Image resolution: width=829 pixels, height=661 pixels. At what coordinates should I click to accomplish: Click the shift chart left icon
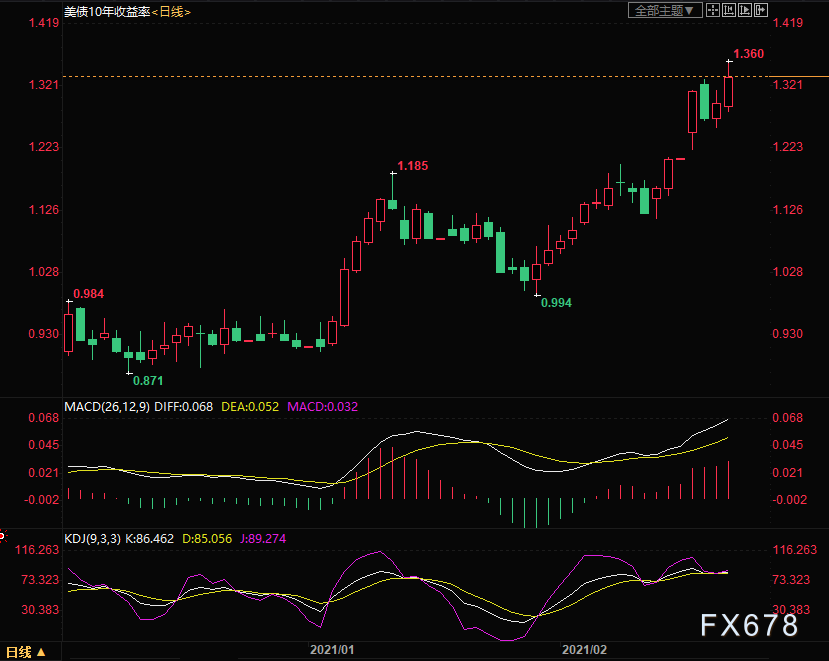click(x=729, y=10)
